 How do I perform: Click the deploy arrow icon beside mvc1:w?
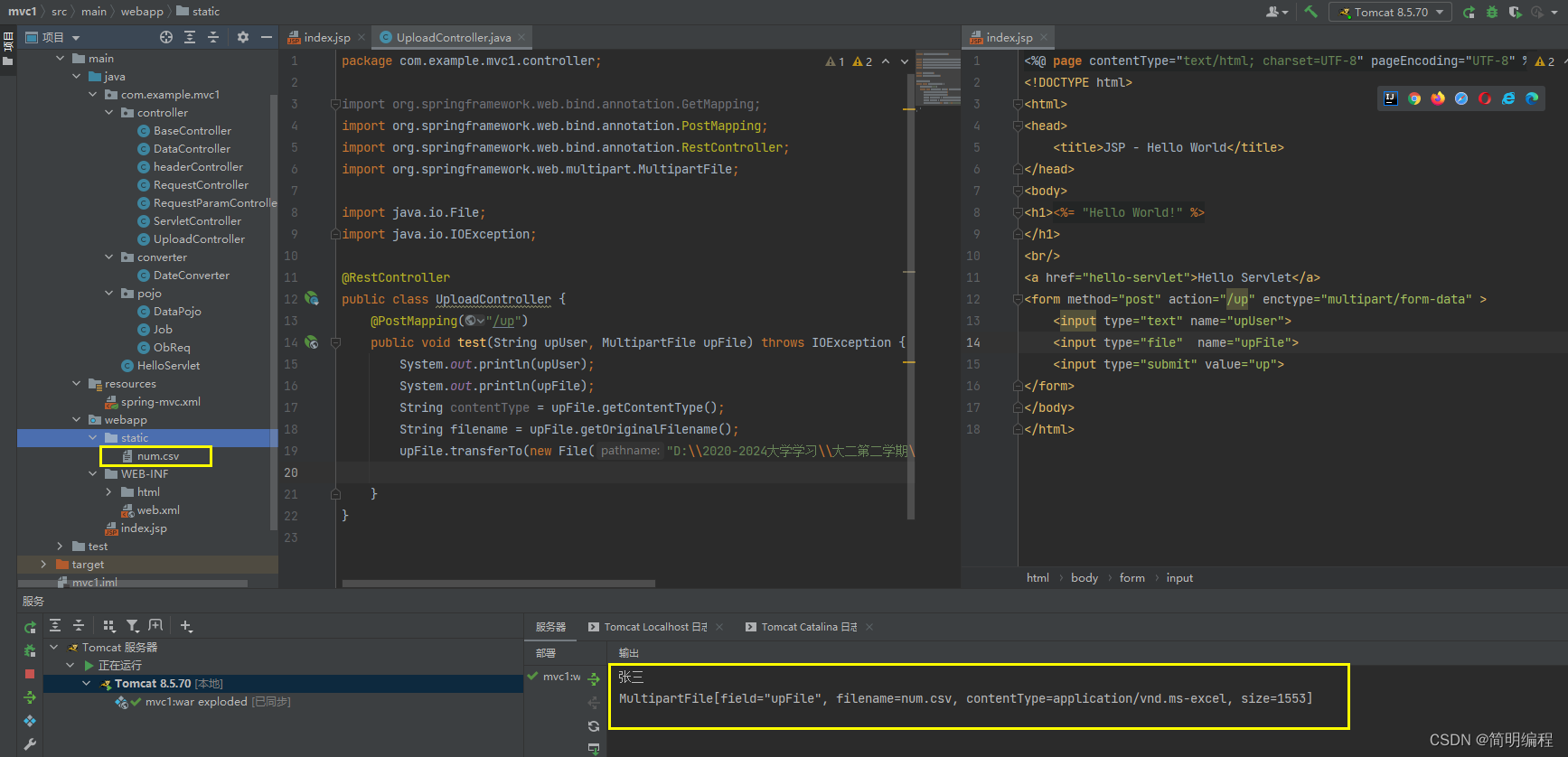pos(594,678)
